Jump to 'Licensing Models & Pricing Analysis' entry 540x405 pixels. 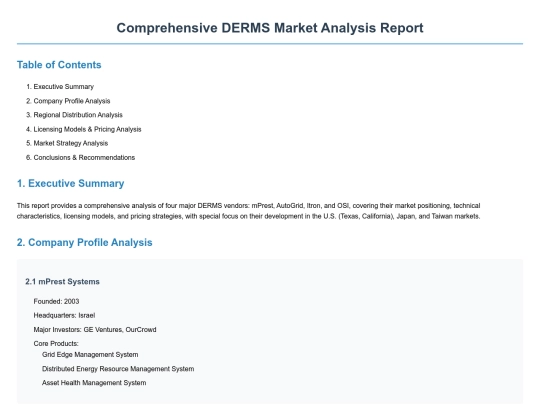click(x=87, y=129)
